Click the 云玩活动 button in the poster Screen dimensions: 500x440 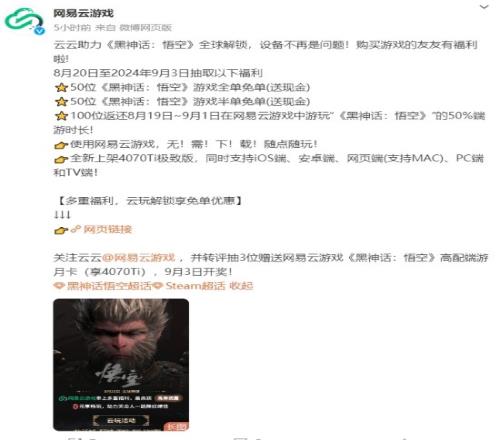click(x=121, y=420)
